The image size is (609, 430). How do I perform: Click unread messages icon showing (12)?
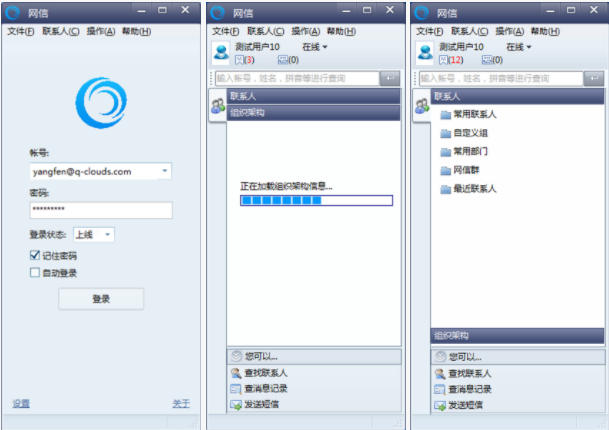click(x=443, y=60)
